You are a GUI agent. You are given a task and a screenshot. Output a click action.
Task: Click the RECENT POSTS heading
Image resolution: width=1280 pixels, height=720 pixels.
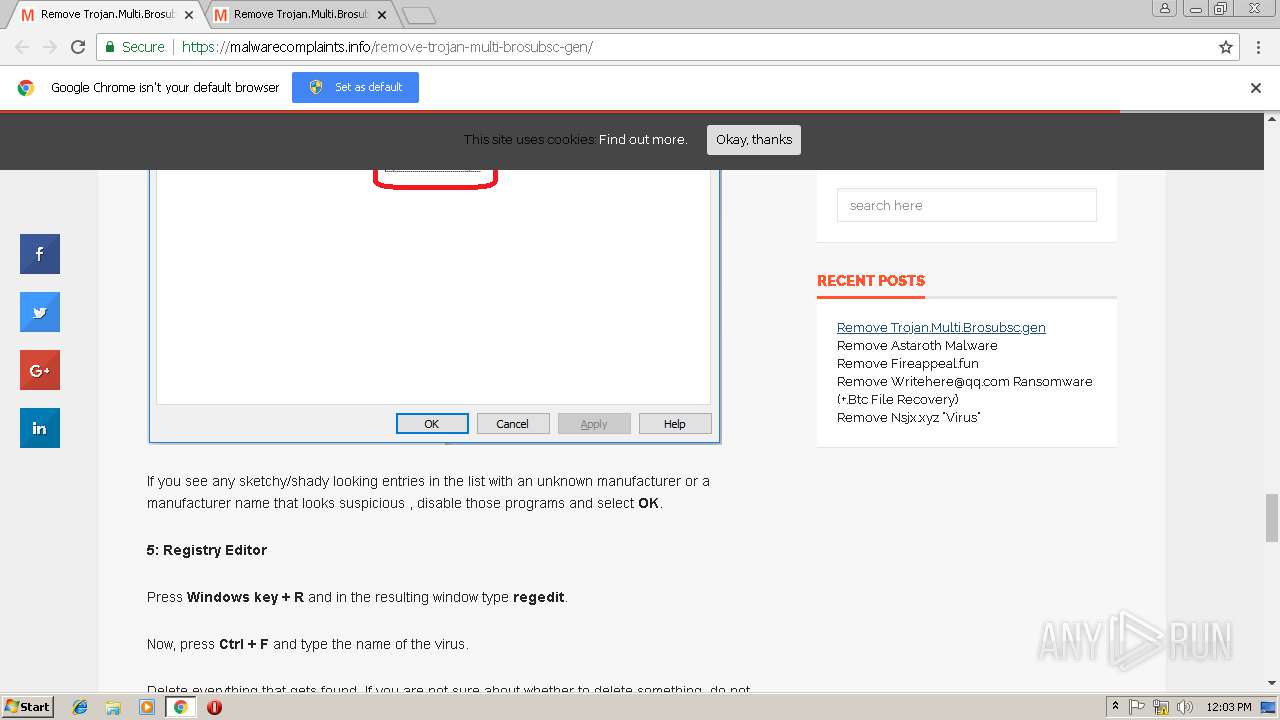pyautogui.click(x=871, y=281)
